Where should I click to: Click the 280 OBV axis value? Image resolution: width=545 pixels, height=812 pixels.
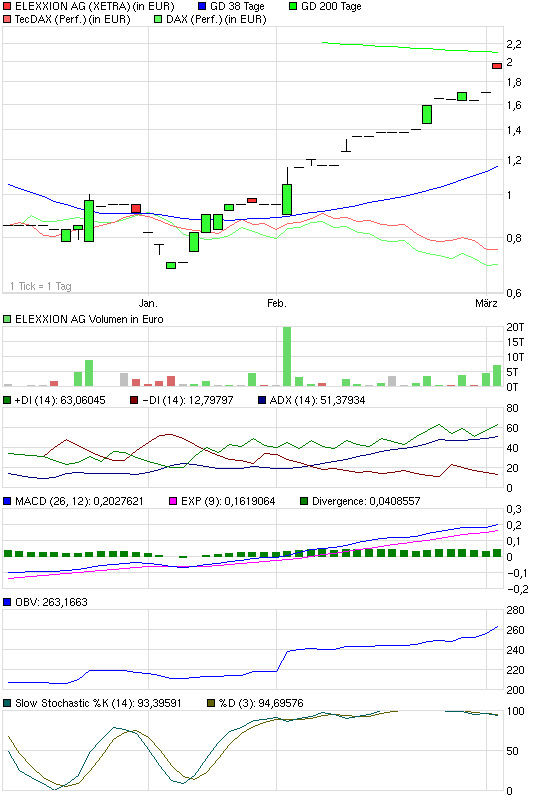[515, 610]
